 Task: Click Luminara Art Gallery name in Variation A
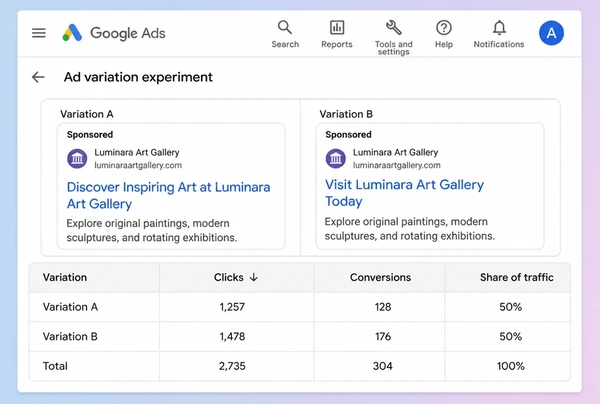(x=137, y=153)
